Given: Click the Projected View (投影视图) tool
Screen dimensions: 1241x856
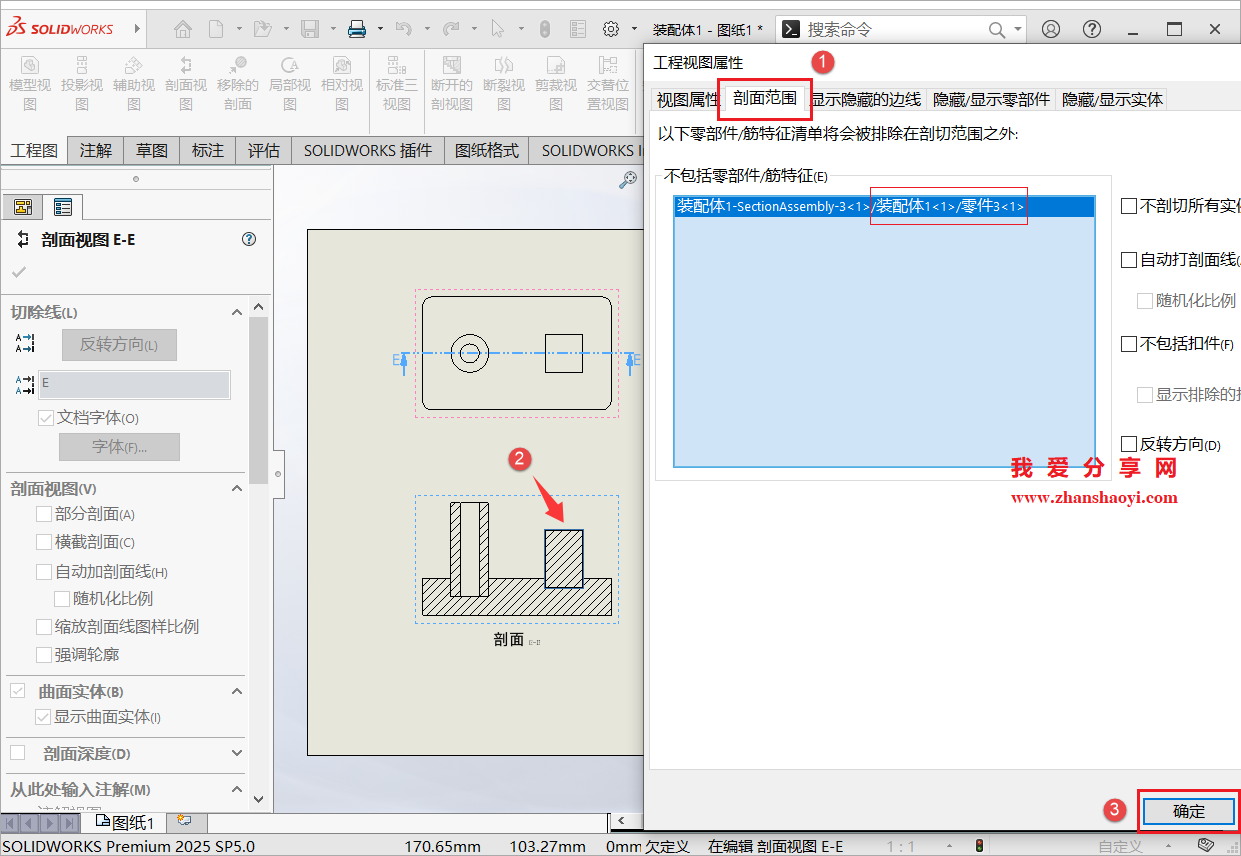Looking at the screenshot, I should point(81,83).
